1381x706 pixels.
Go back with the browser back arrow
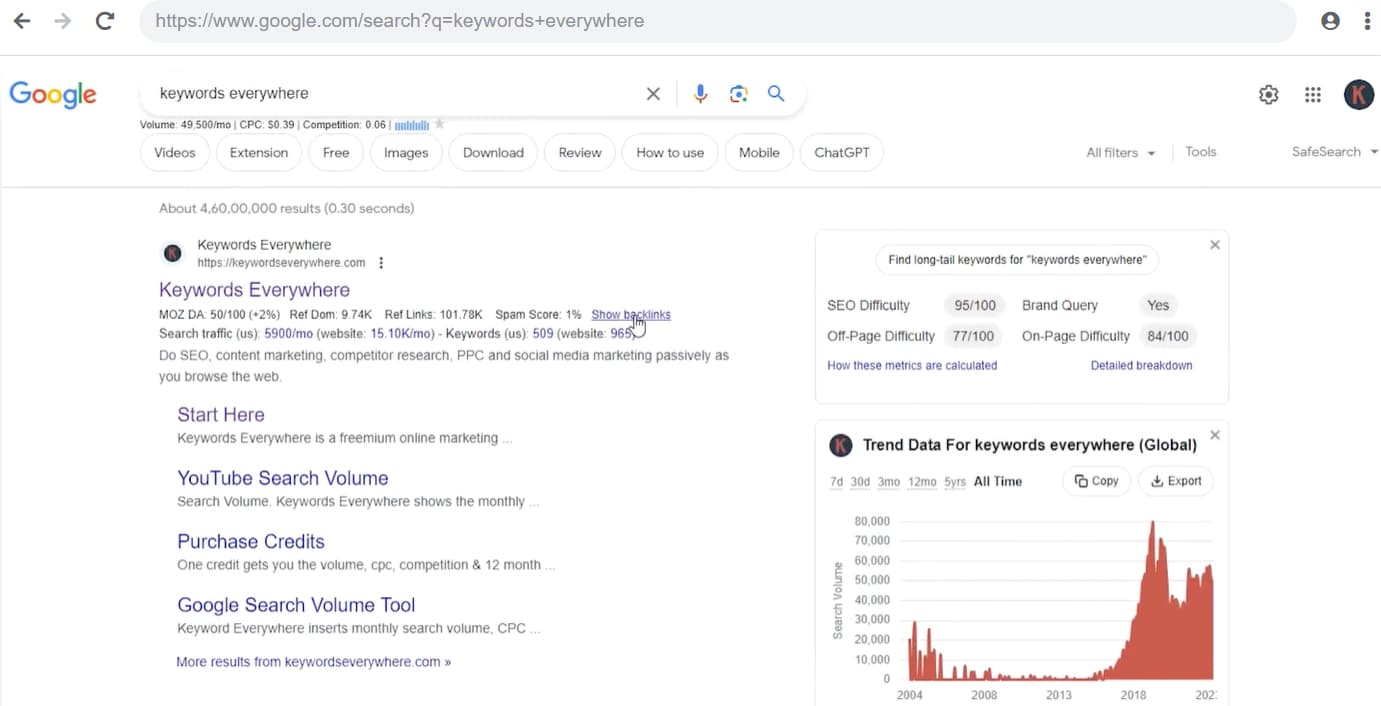22,21
